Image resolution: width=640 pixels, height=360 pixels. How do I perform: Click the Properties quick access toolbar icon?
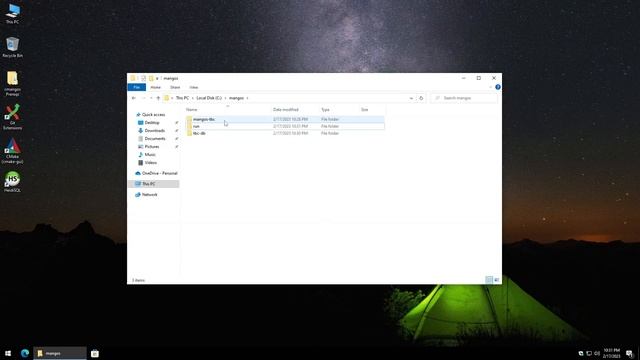click(143, 78)
